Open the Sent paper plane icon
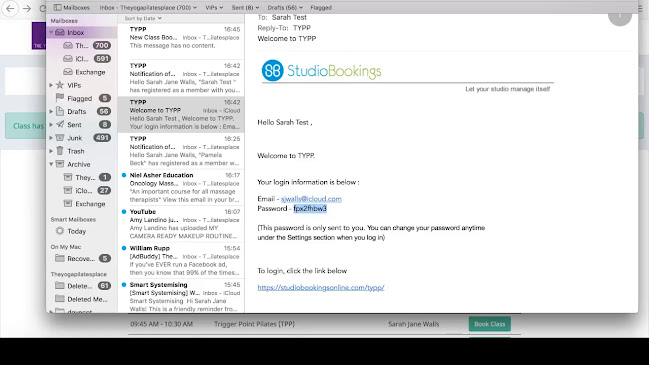This screenshot has height=365, width=649. [60, 125]
